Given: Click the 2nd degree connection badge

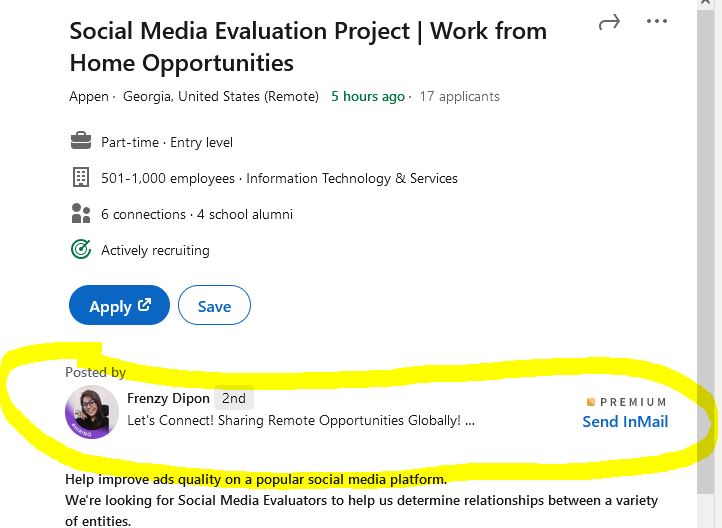Looking at the screenshot, I should [234, 398].
